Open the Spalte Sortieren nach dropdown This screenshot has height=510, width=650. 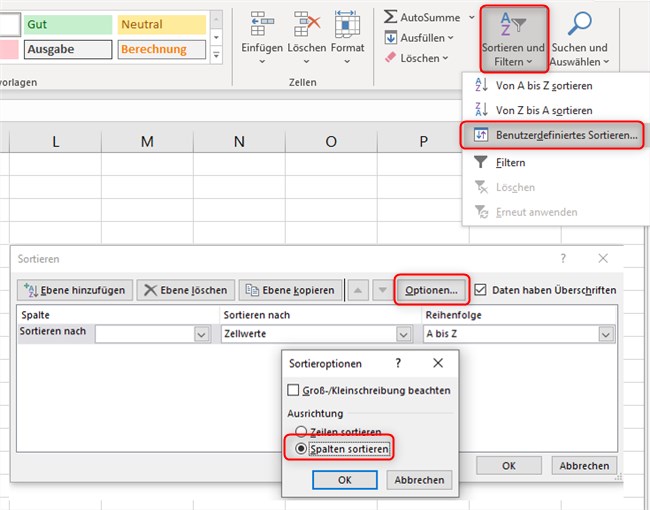pos(201,334)
